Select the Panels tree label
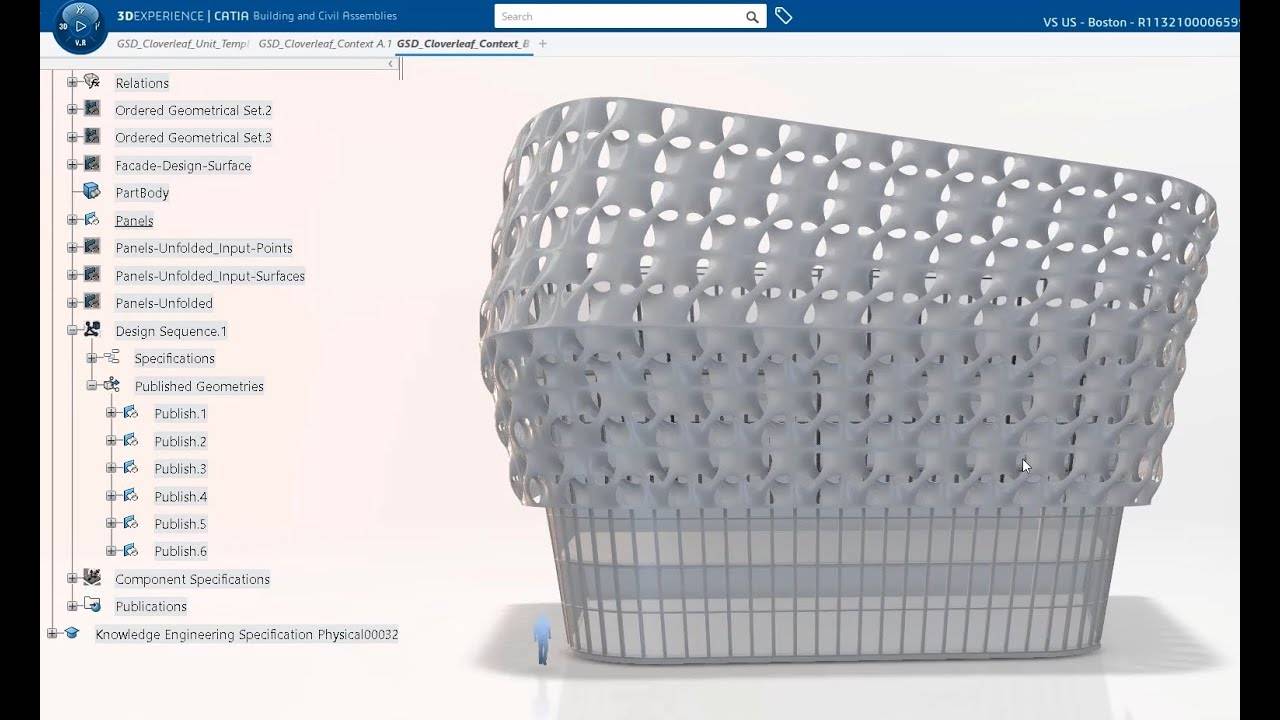 (x=134, y=221)
